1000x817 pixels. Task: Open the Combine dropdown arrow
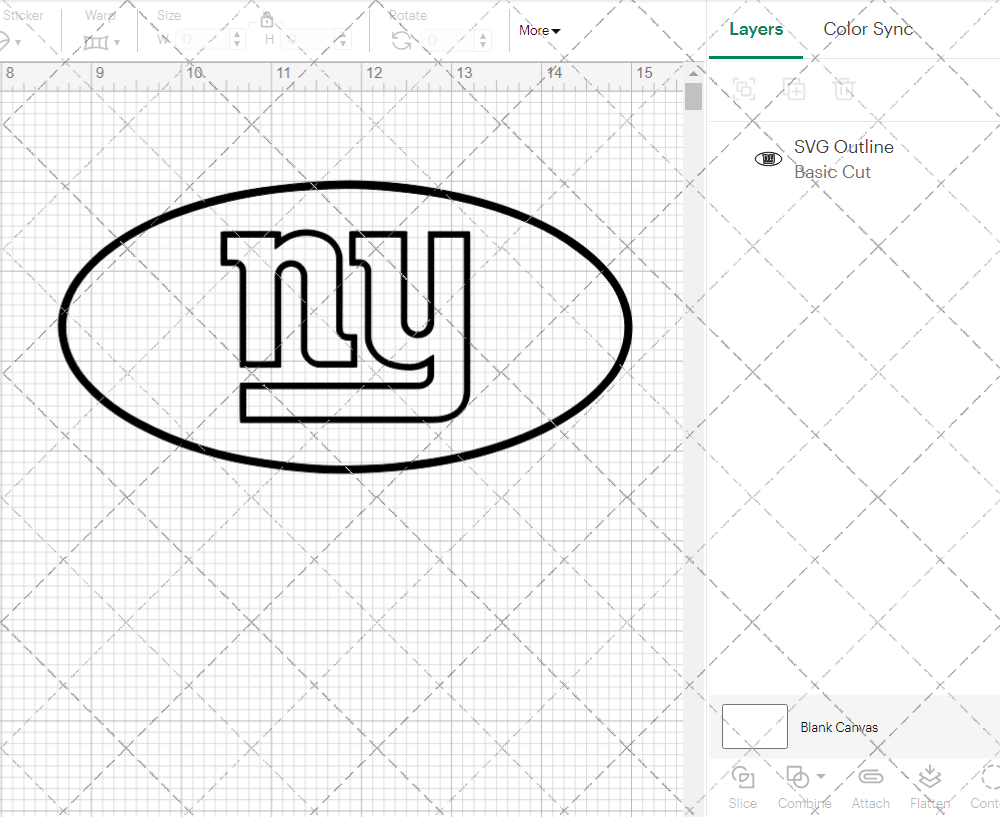pos(821,776)
